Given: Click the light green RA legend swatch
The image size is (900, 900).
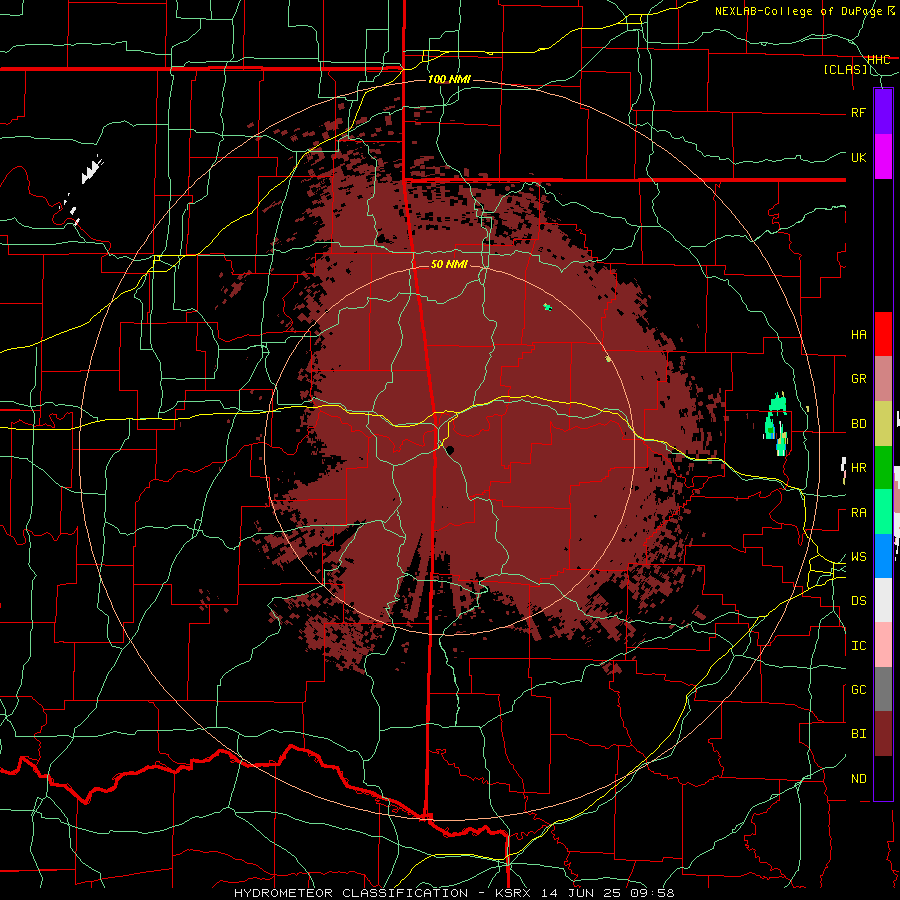Looking at the screenshot, I should click(x=883, y=512).
